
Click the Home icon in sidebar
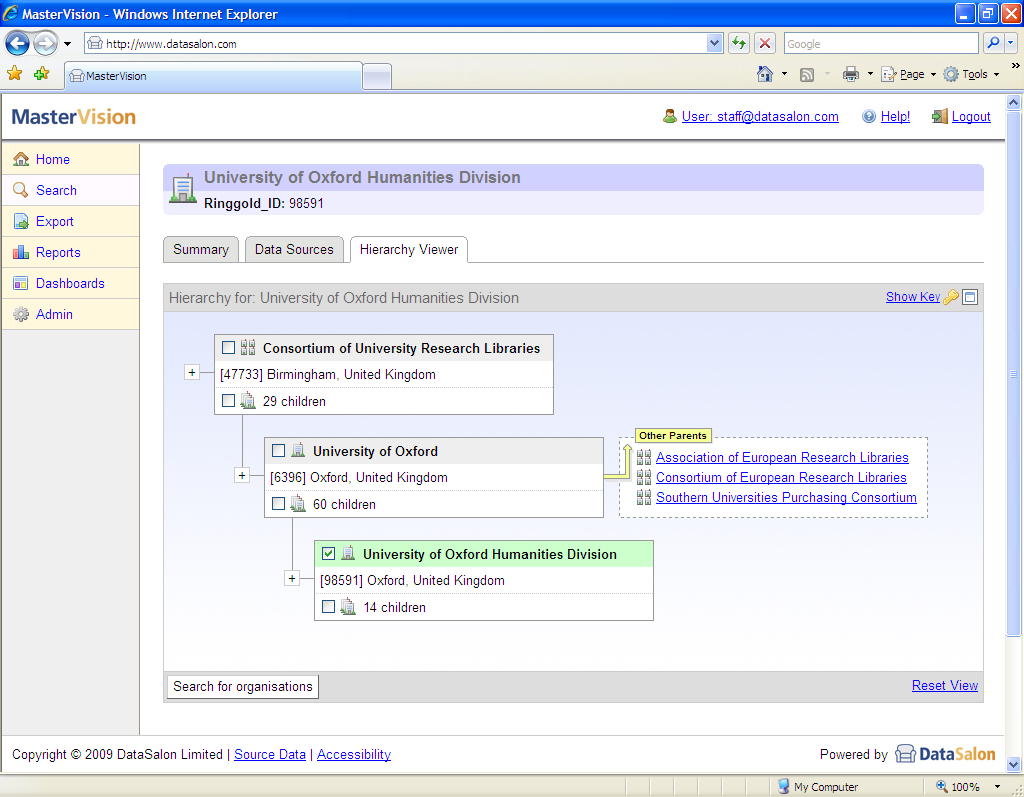coord(21,159)
